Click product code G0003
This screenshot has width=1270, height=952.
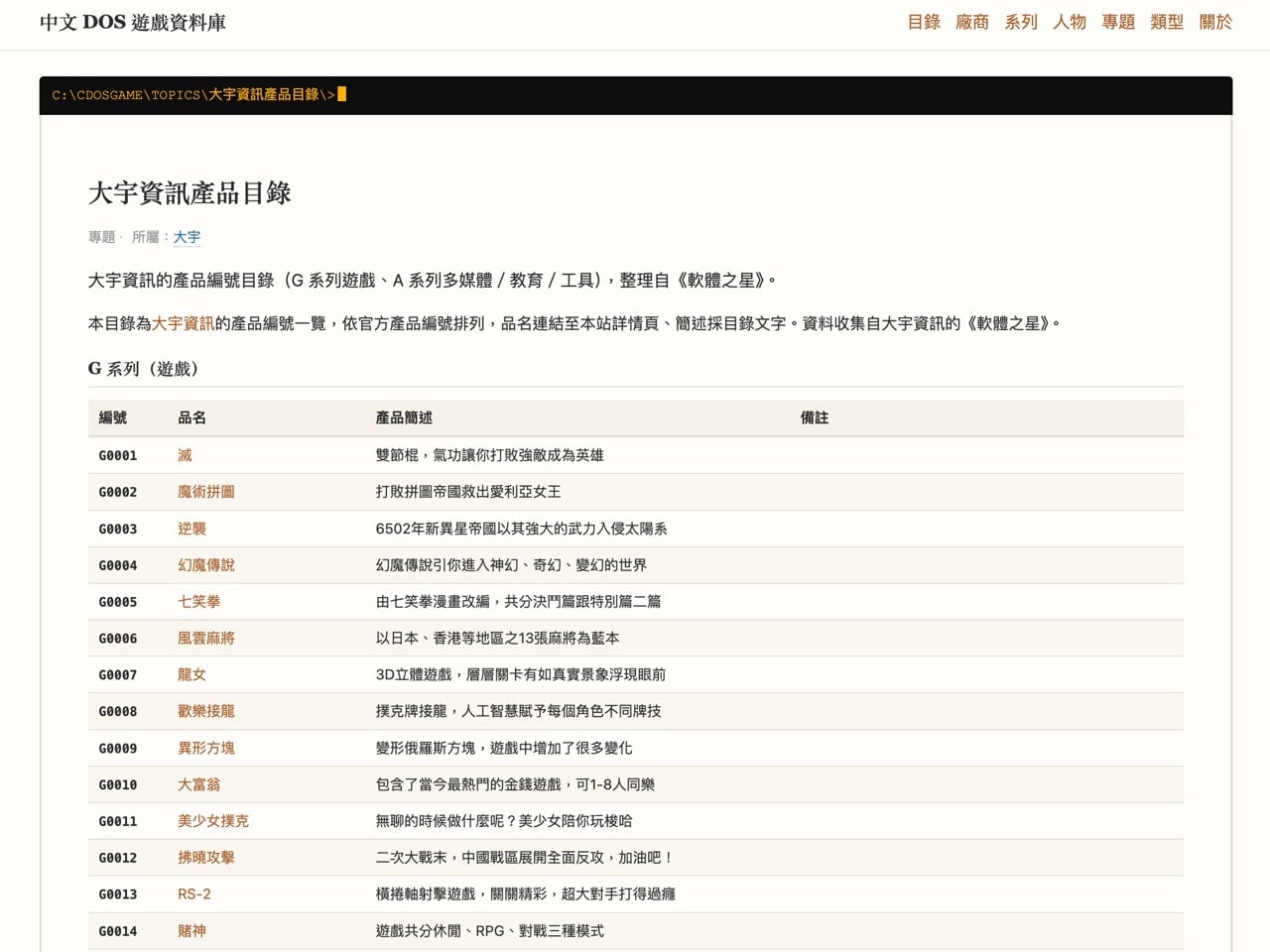pyautogui.click(x=118, y=529)
